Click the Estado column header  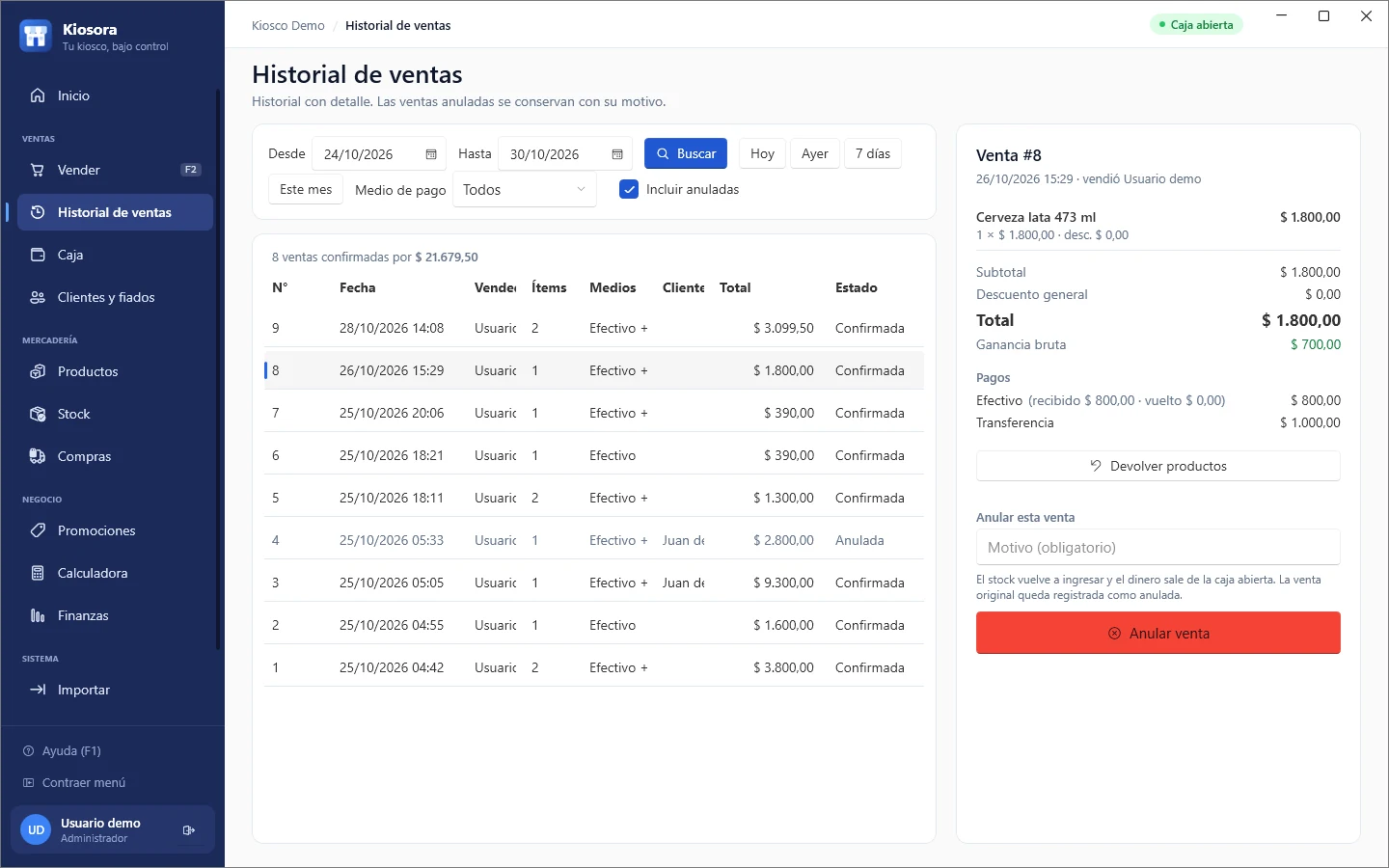click(x=857, y=287)
